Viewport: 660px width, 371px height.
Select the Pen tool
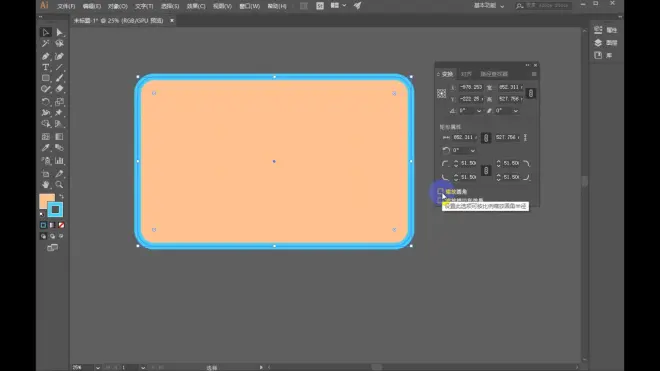point(45,56)
